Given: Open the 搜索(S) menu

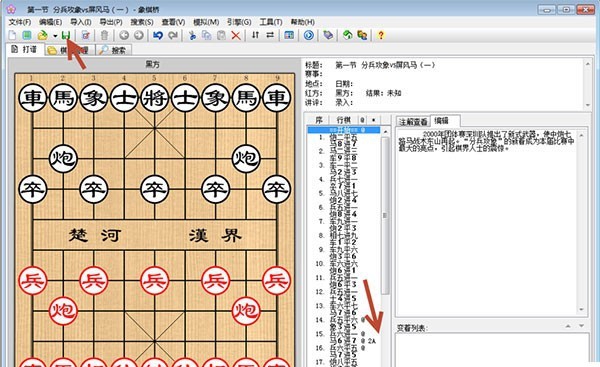Looking at the screenshot, I should click(142, 22).
